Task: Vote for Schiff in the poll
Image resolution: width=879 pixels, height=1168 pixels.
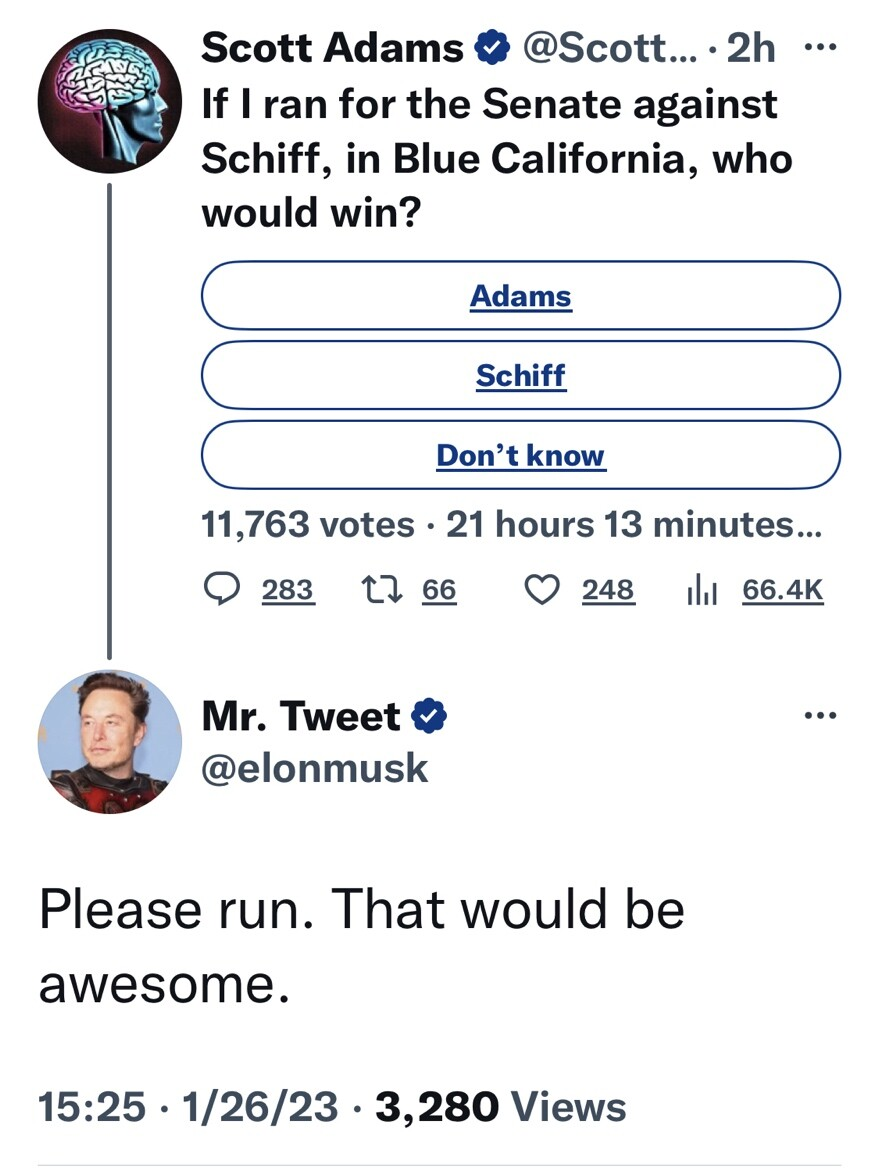Action: click(x=520, y=376)
